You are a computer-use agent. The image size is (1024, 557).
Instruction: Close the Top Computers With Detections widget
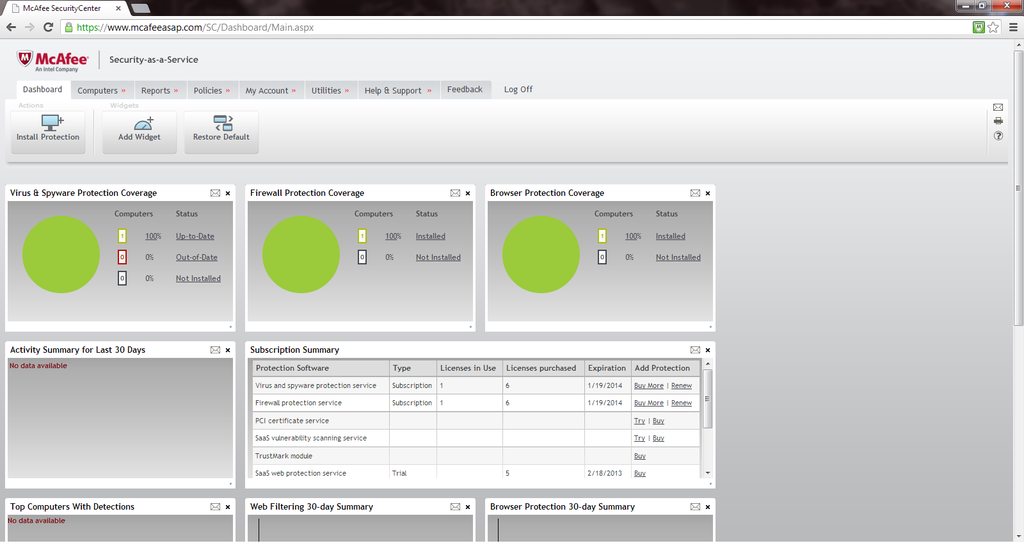click(228, 507)
